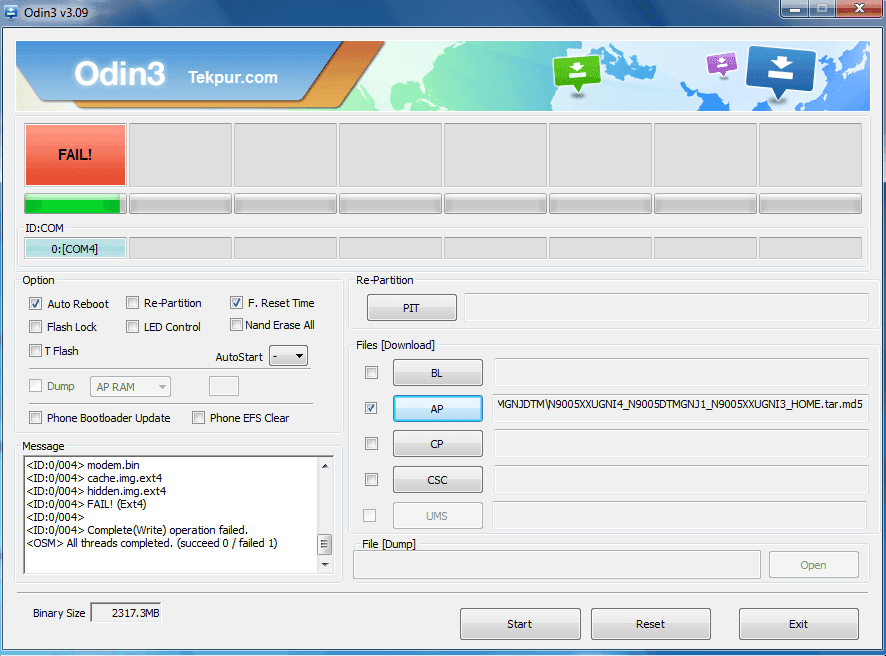Enable the T Flash checkbox

point(36,350)
